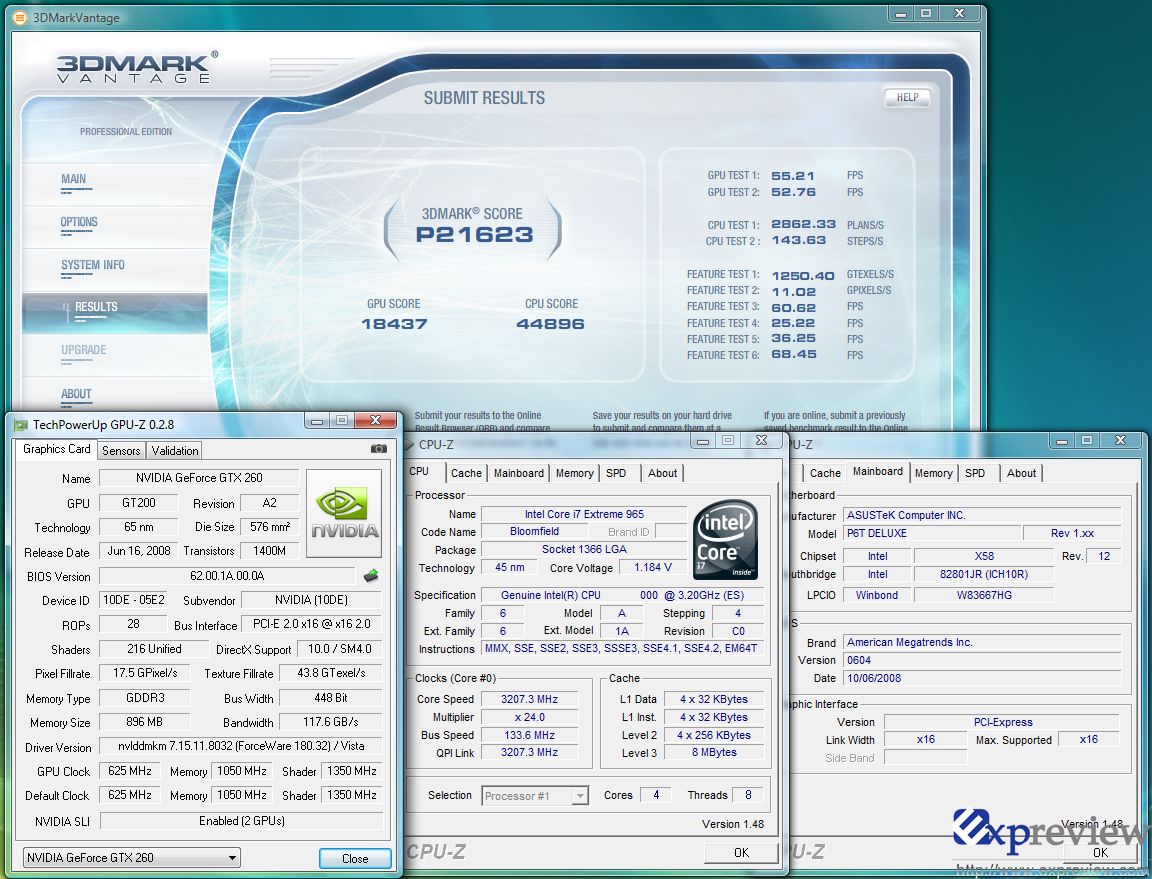Image resolution: width=1152 pixels, height=879 pixels.
Task: Click the processor name Intel Core i7 Extreme 965
Action: click(x=584, y=514)
